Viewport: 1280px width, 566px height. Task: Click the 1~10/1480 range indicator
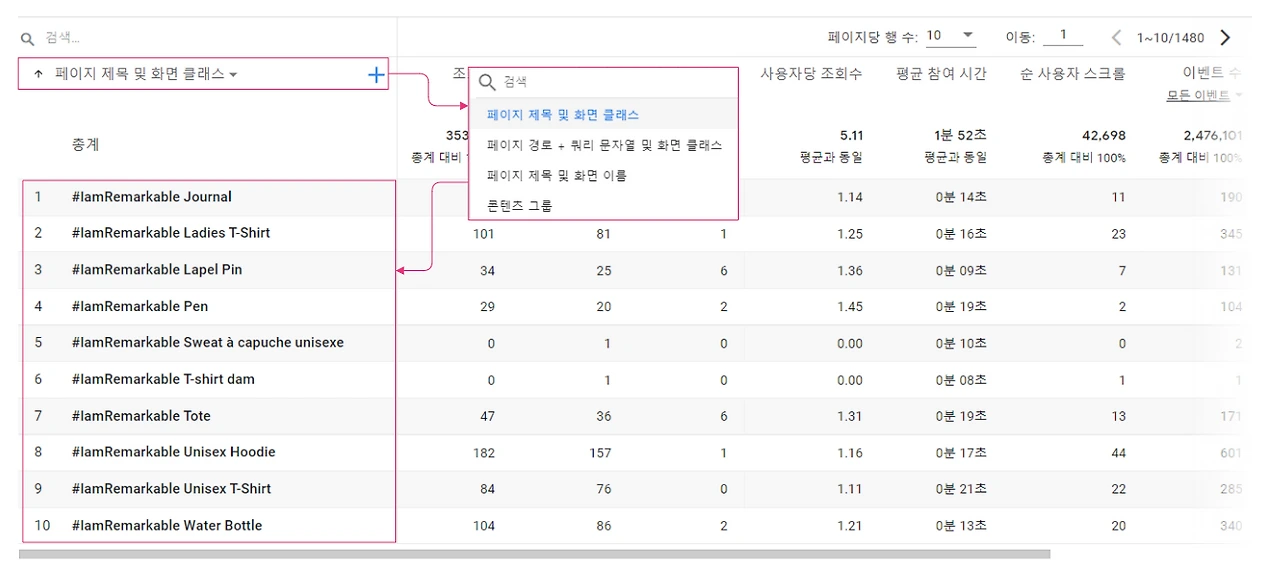1170,38
